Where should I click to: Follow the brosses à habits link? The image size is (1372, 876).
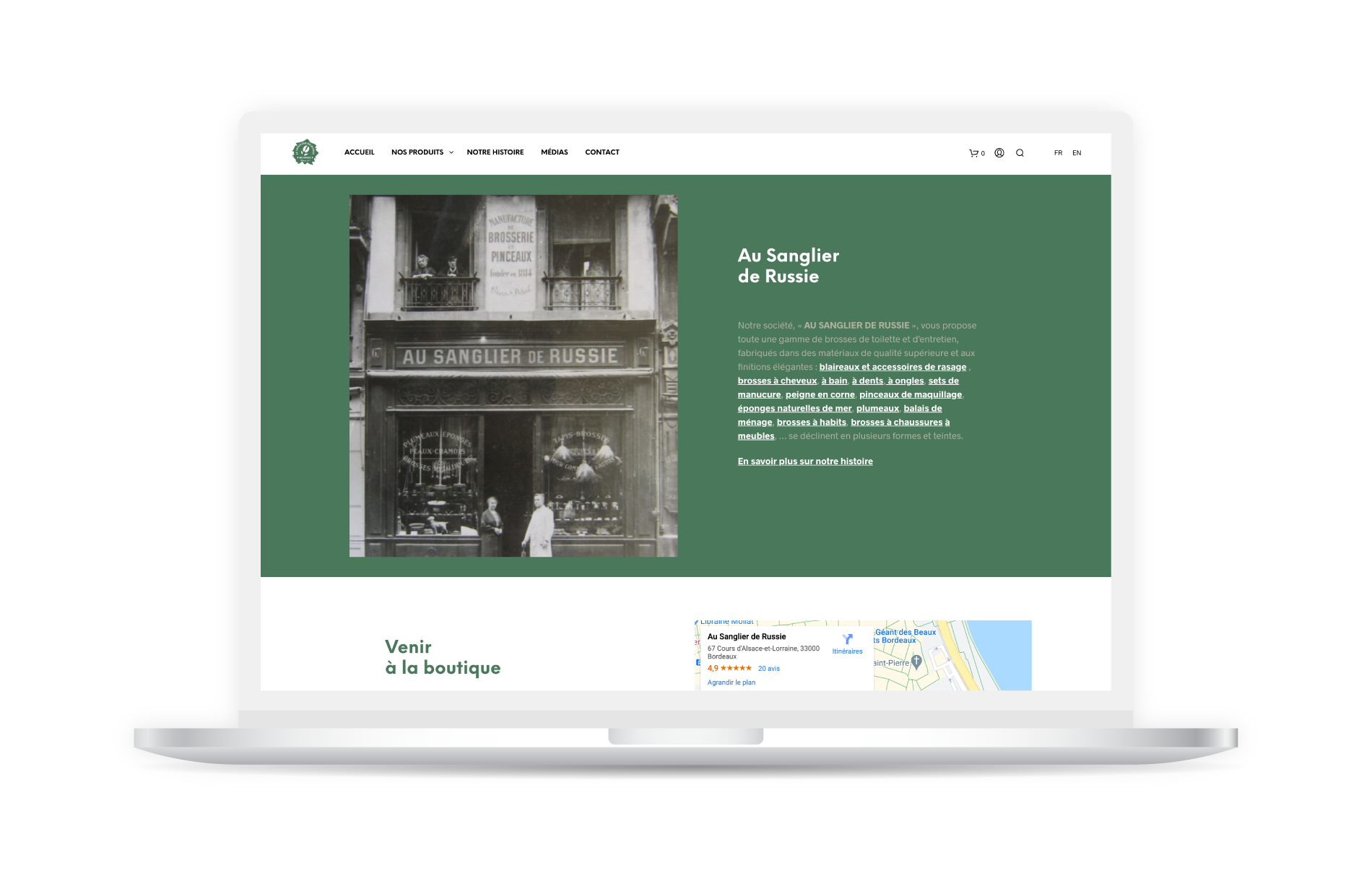point(811,422)
